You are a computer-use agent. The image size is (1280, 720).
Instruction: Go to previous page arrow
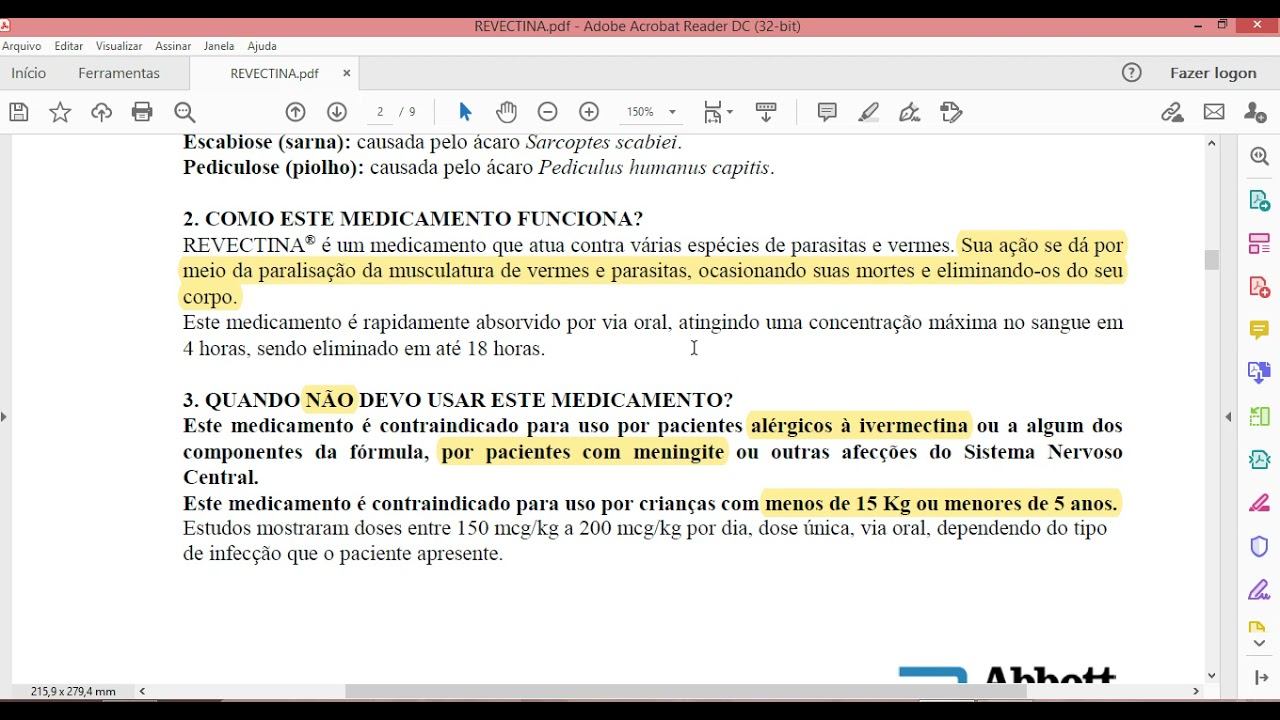click(x=295, y=112)
